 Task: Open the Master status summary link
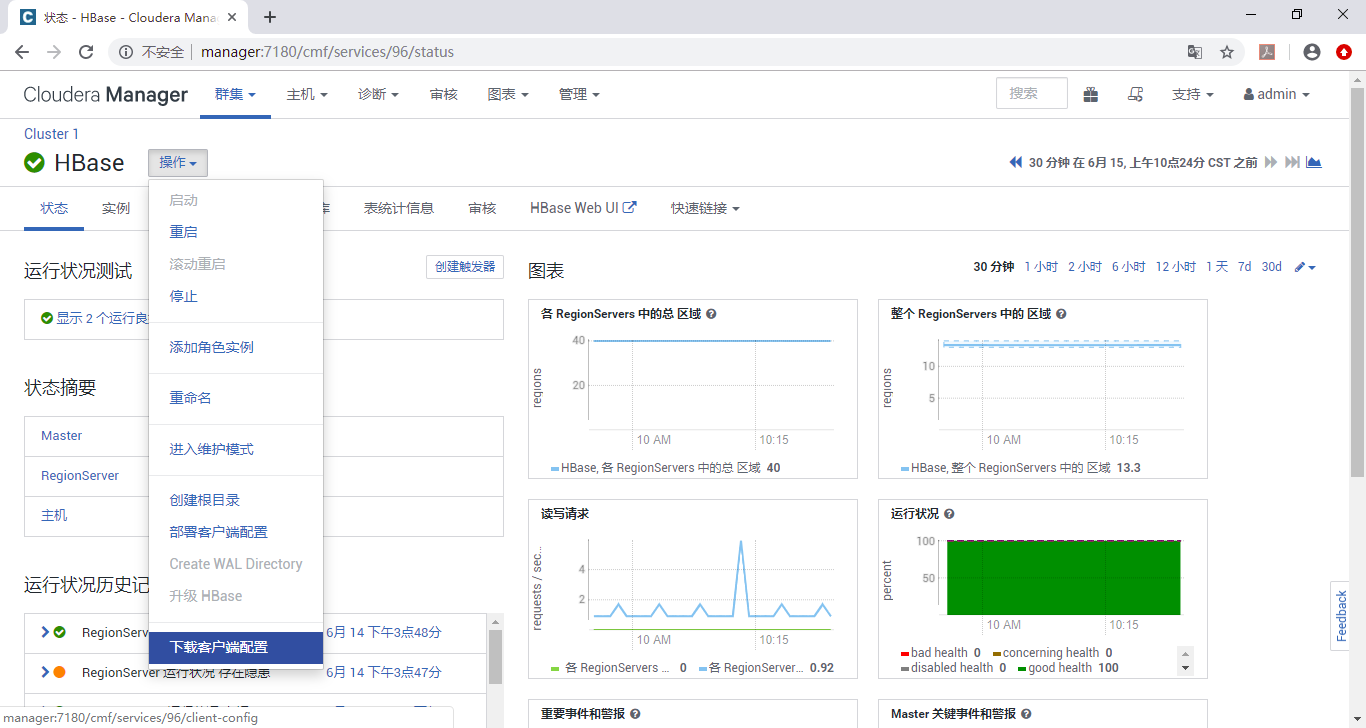62,436
